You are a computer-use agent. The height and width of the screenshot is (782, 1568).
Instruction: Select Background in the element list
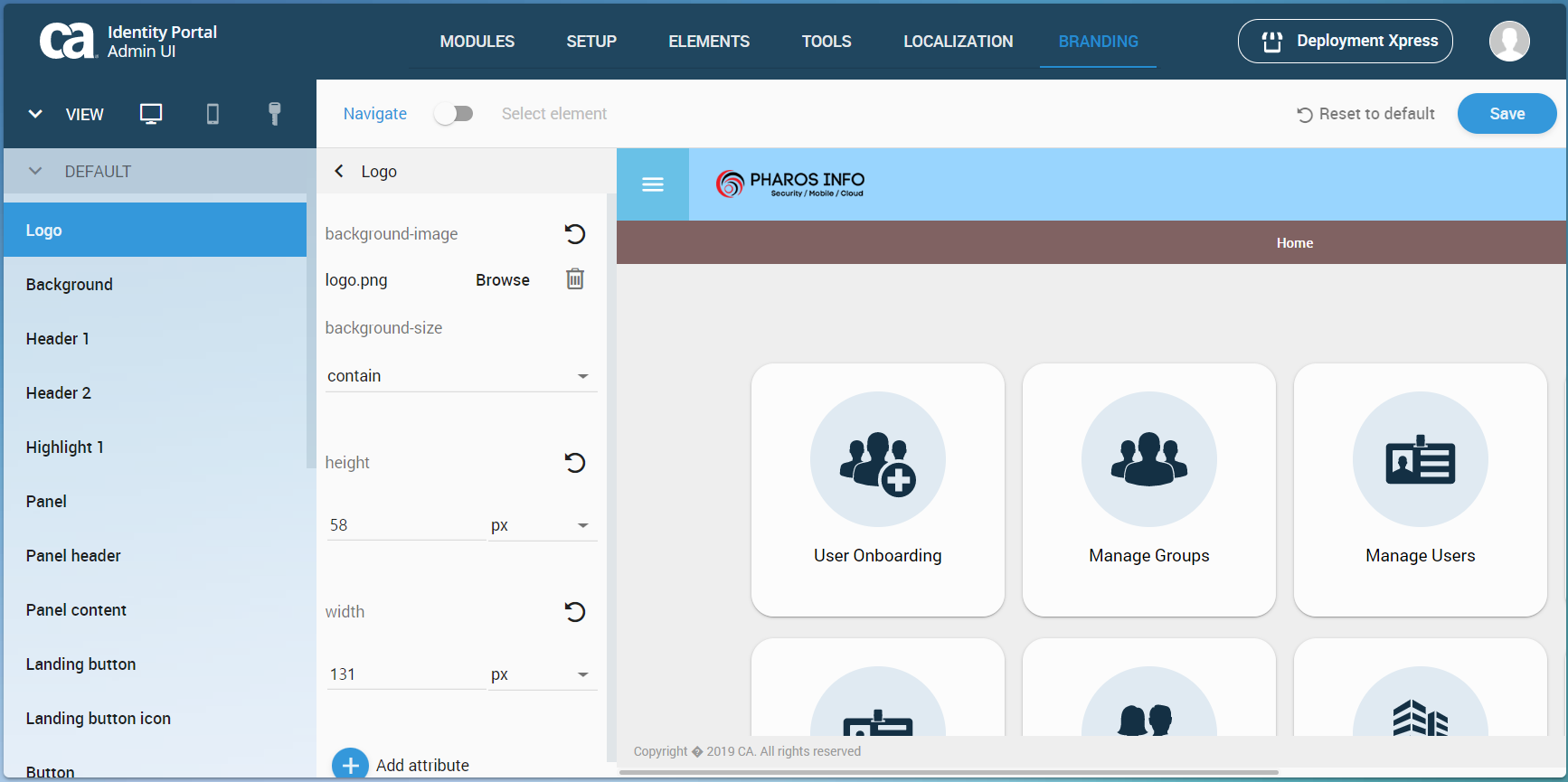[156, 284]
